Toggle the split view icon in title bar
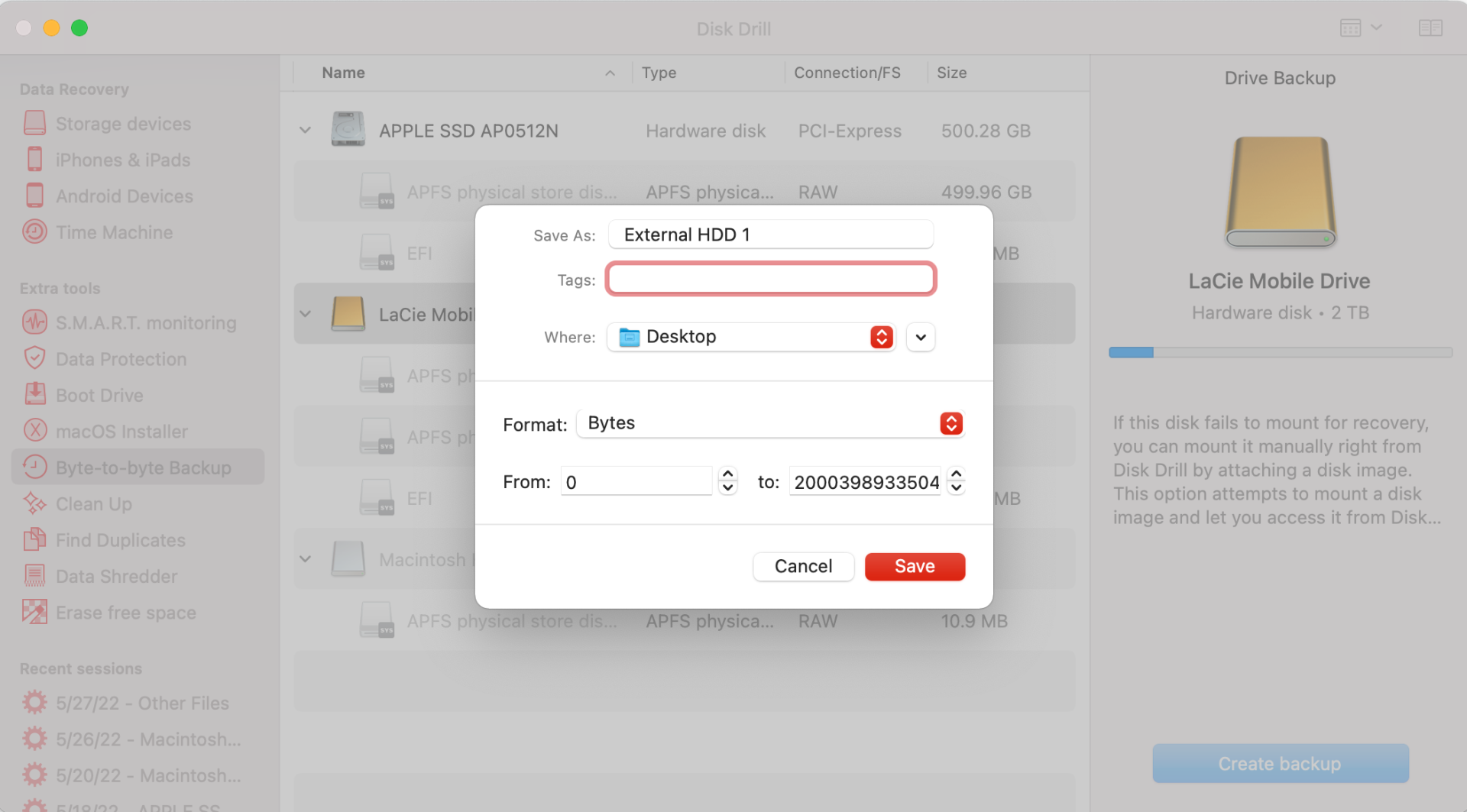1467x812 pixels. (1430, 28)
